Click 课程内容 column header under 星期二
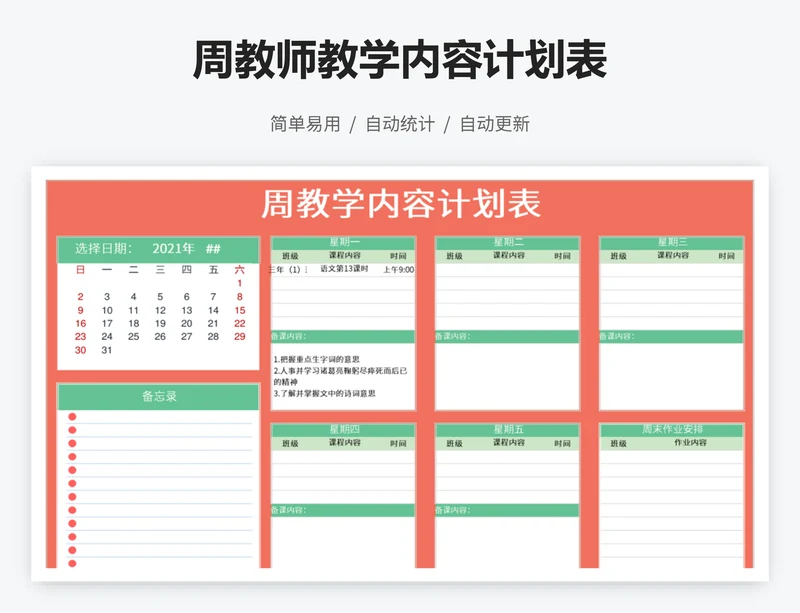 509,255
